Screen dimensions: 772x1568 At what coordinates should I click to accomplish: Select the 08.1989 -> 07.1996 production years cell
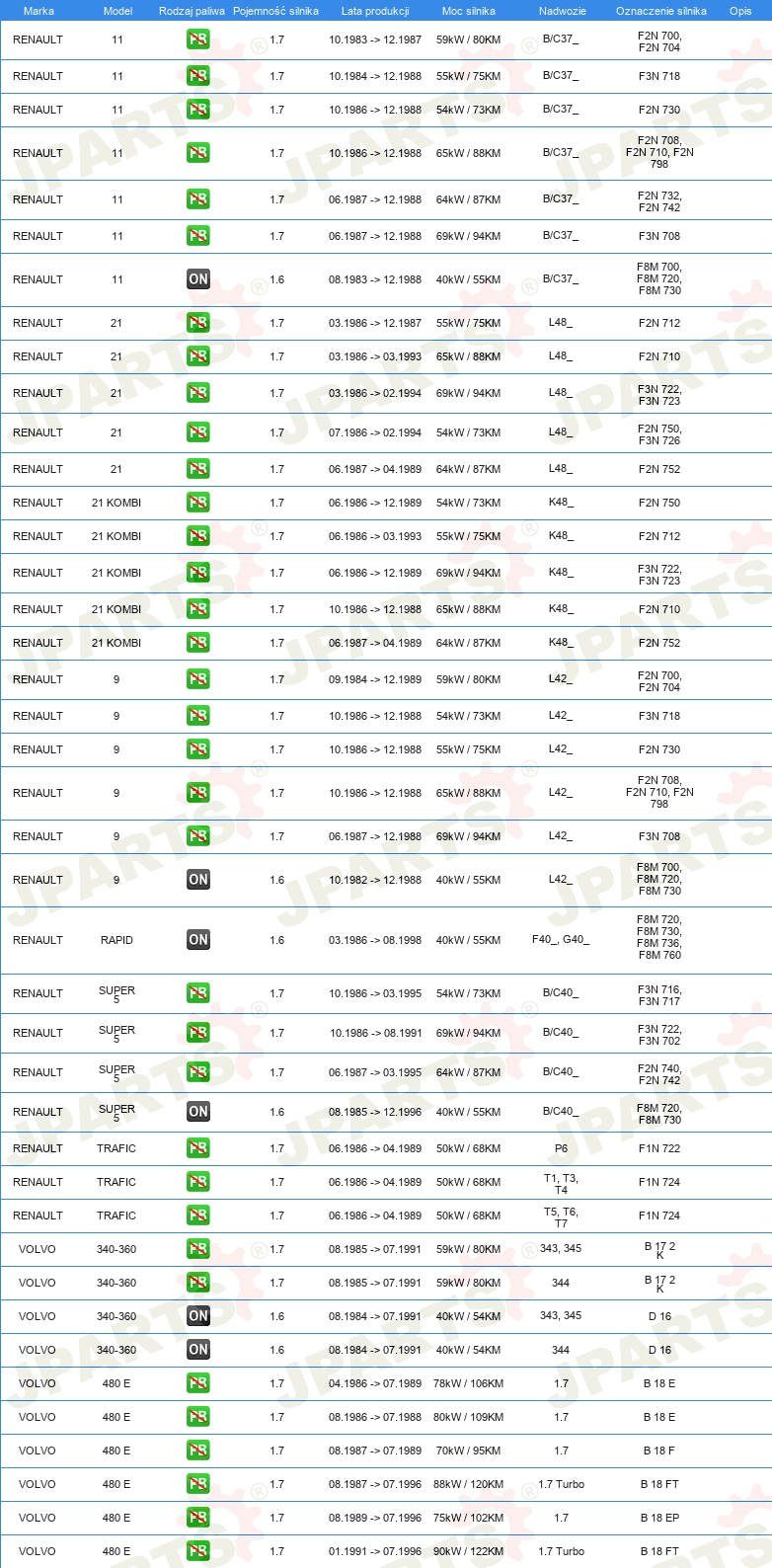375,1518
